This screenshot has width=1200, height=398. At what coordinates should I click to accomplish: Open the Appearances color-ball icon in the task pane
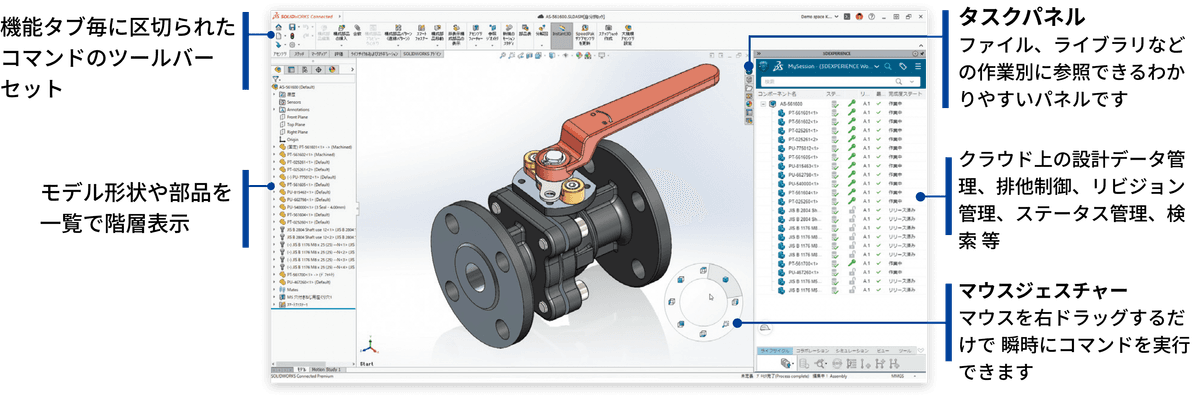click(x=749, y=104)
